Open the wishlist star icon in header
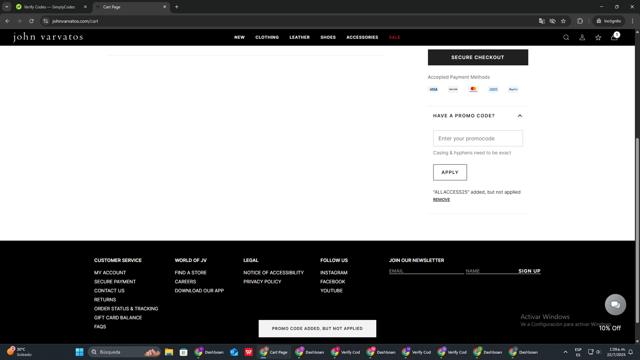 click(x=598, y=37)
